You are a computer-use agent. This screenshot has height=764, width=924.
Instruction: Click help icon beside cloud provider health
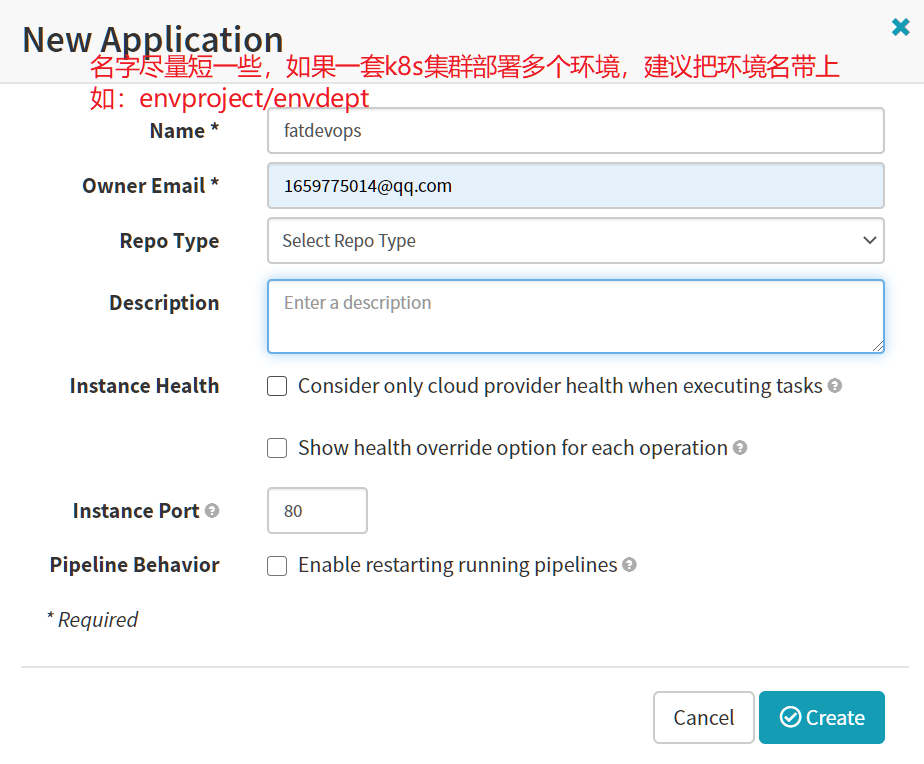click(835, 386)
